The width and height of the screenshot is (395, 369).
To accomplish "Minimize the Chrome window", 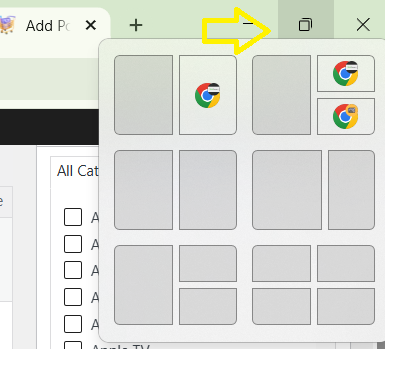I will [248, 24].
